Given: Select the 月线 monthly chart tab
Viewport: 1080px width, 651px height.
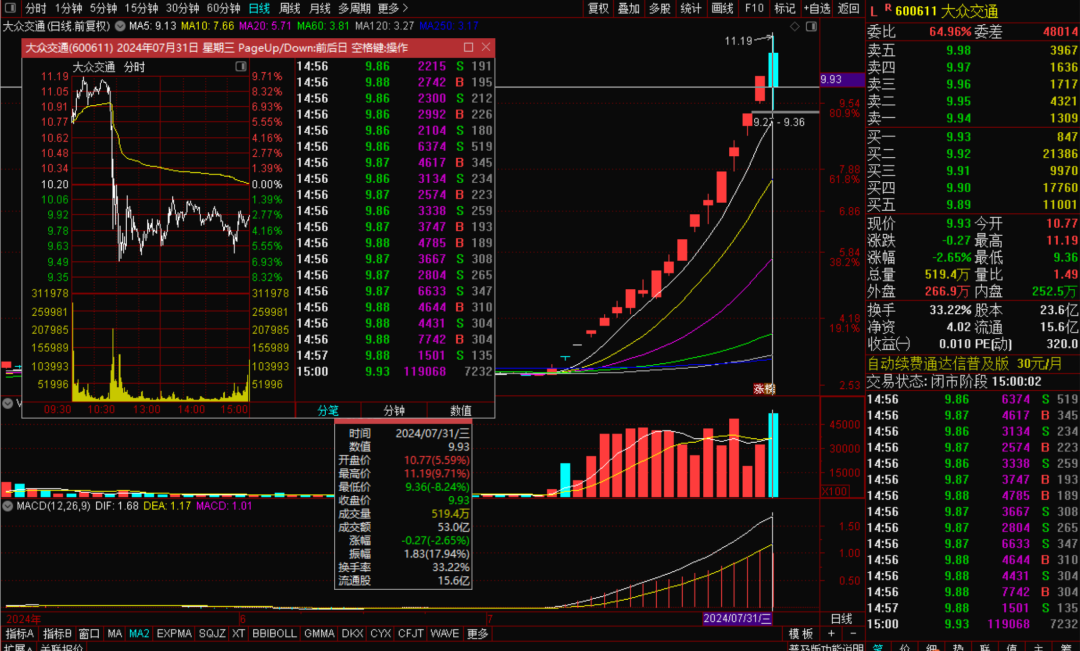Looking at the screenshot, I should click(320, 8).
